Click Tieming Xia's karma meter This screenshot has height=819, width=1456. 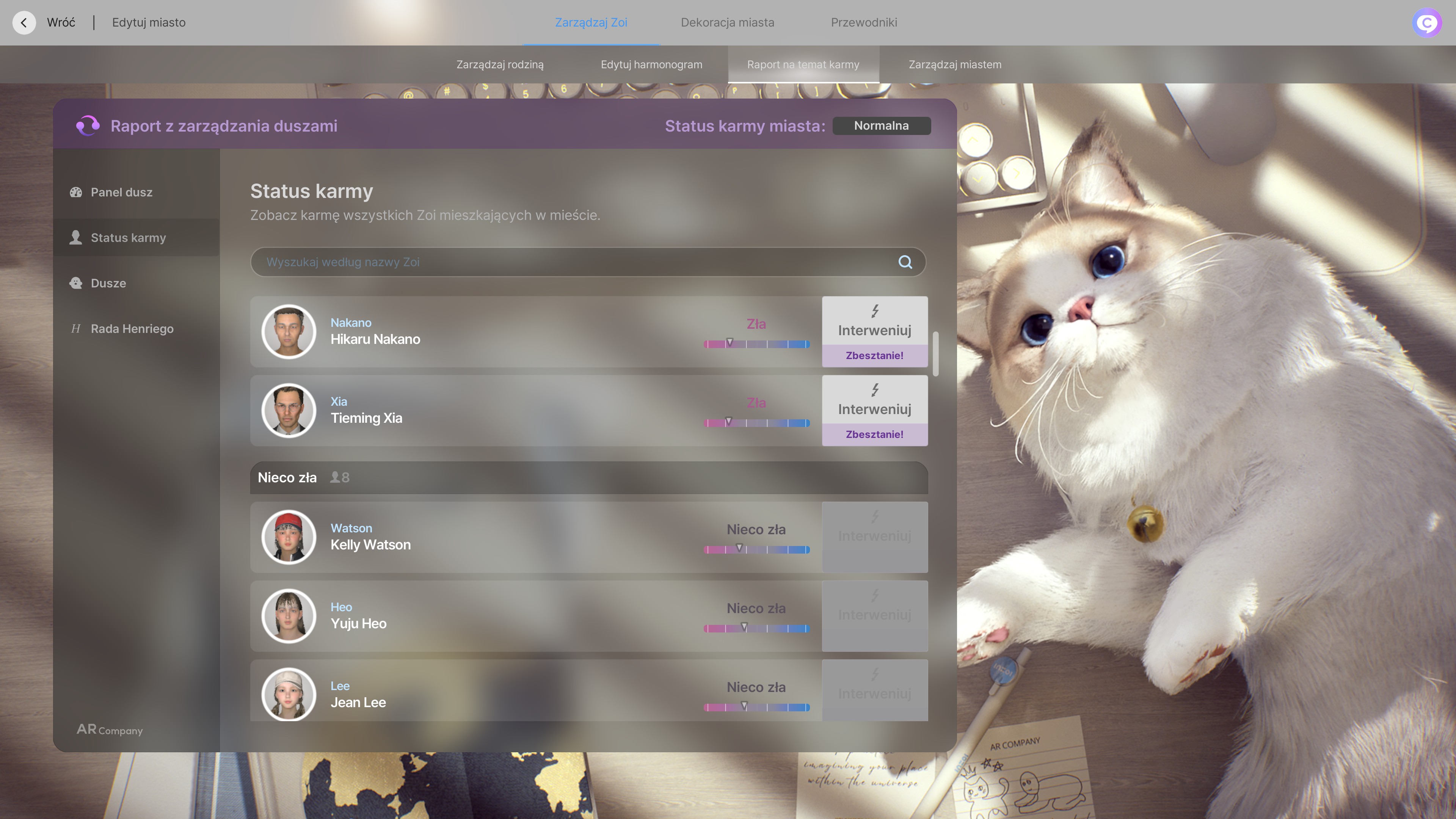(x=756, y=422)
